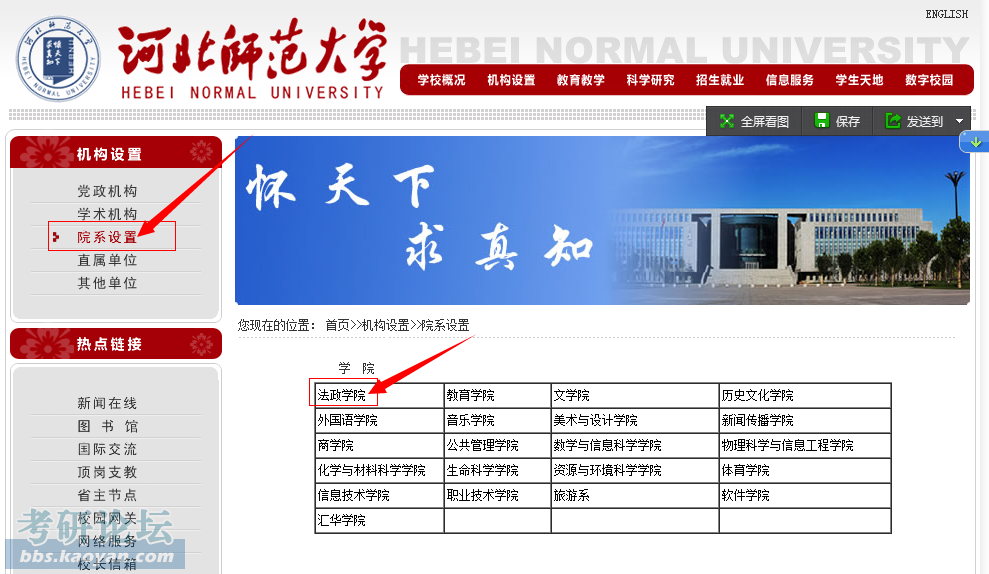
Task: Open 数学与信息科学学院 link
Action: coord(607,445)
